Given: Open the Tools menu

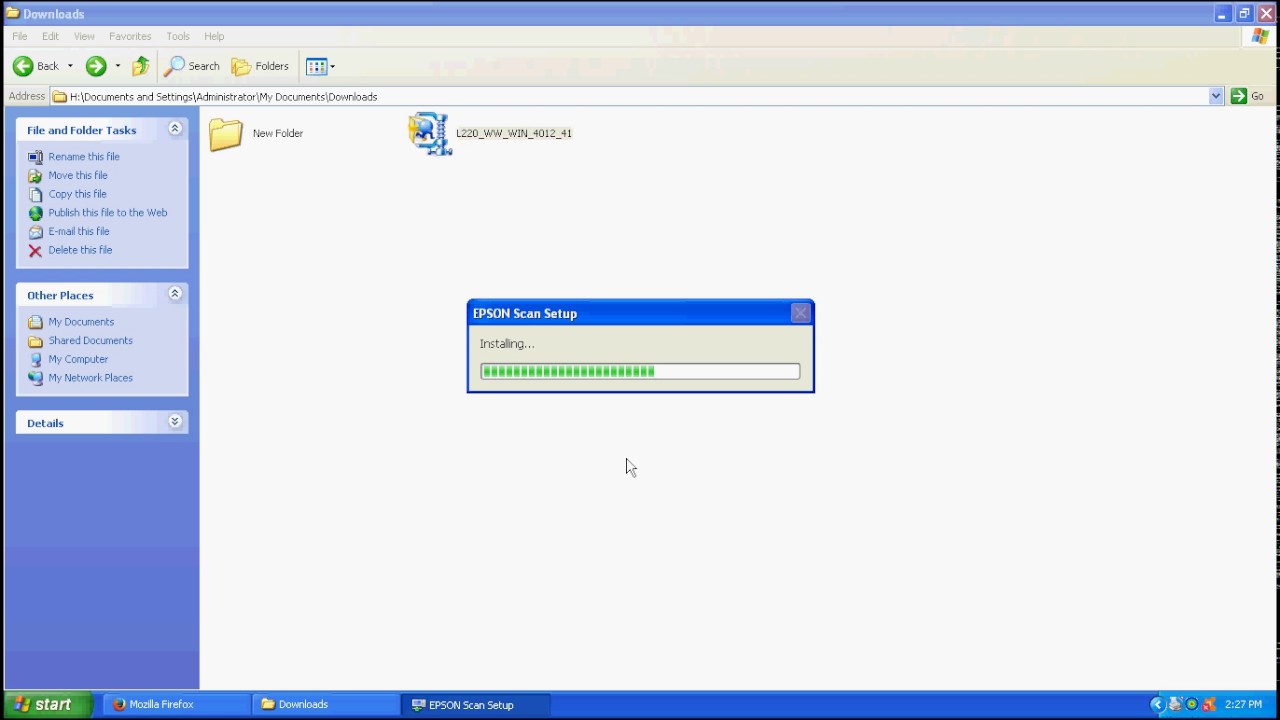Looking at the screenshot, I should (178, 36).
